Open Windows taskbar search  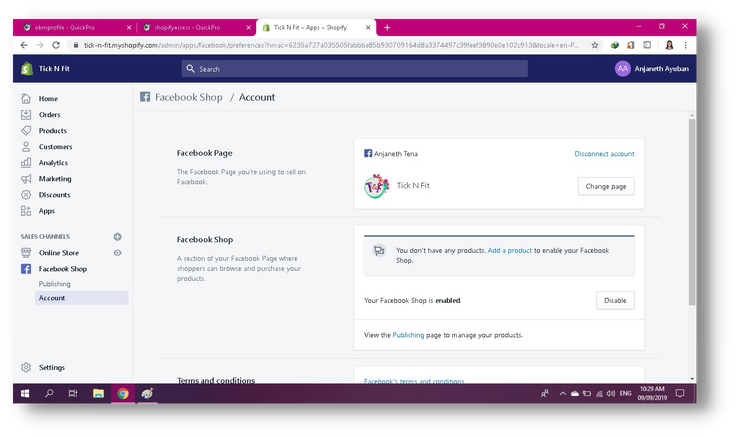(49, 393)
